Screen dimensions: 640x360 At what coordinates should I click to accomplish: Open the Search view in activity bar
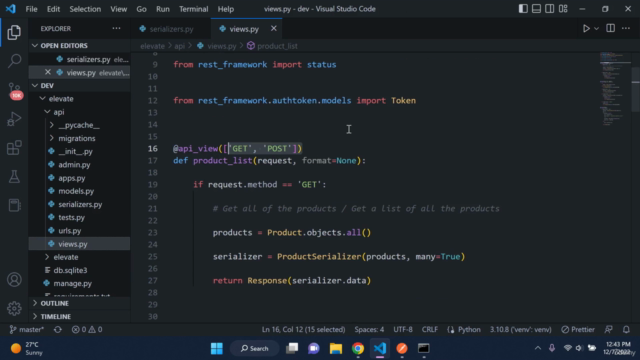[14, 61]
